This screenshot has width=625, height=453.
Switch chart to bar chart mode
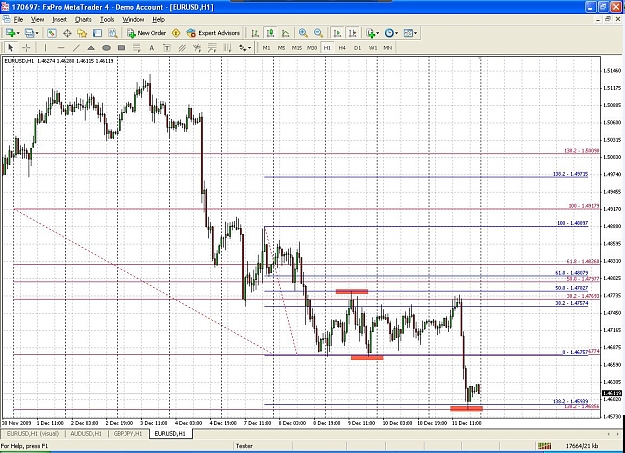(x=255, y=33)
